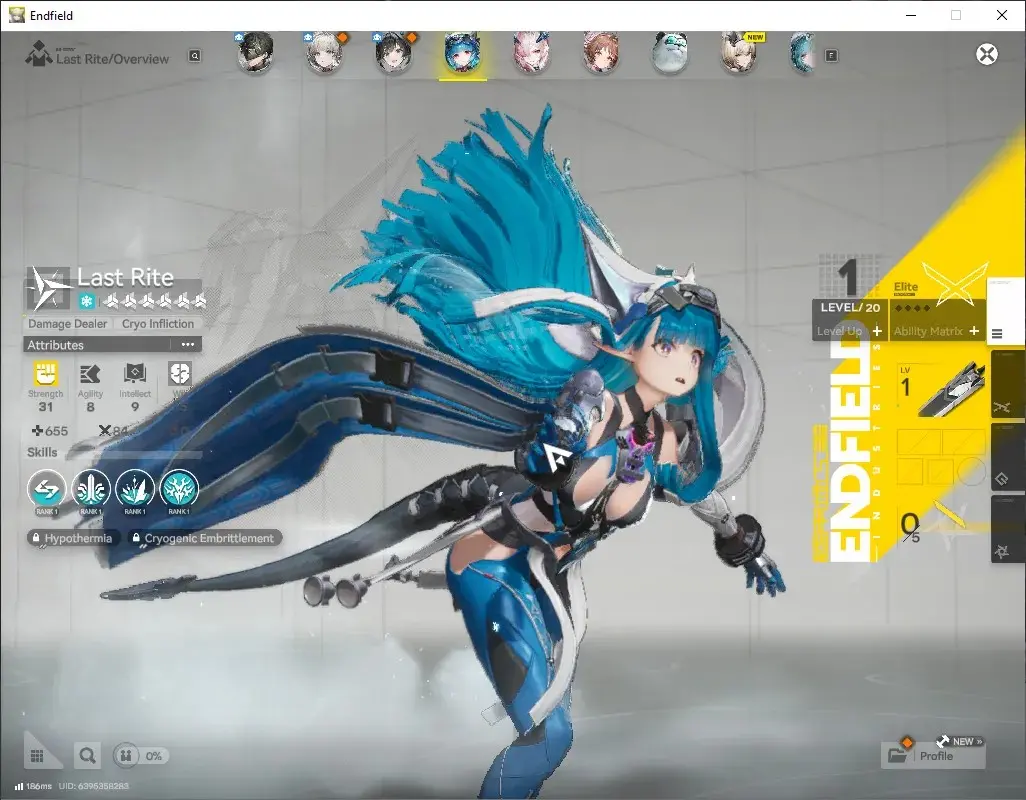Viewport: 1026px width, 800px height.
Task: Open the fourth skill antler icon
Action: coord(179,489)
